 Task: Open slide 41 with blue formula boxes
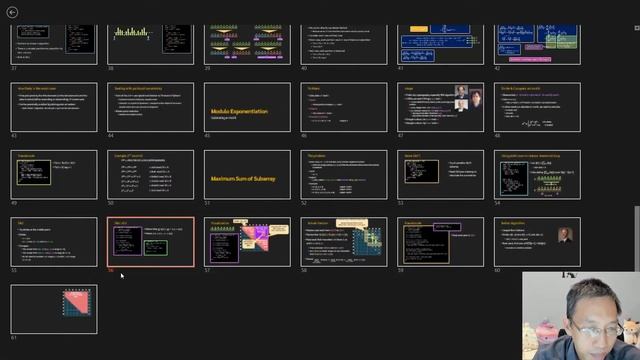click(x=440, y=44)
